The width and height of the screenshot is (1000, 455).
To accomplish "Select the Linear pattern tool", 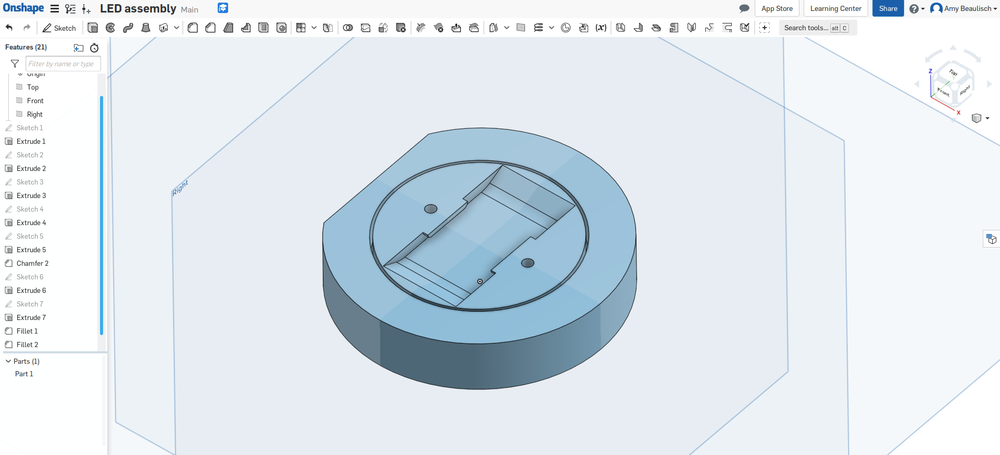I will 299,27.
